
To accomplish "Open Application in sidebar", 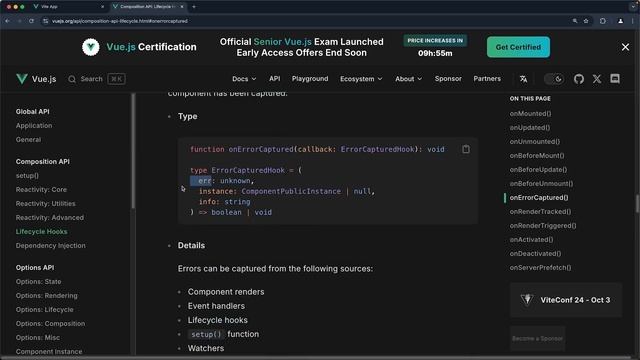I will tap(34, 125).
